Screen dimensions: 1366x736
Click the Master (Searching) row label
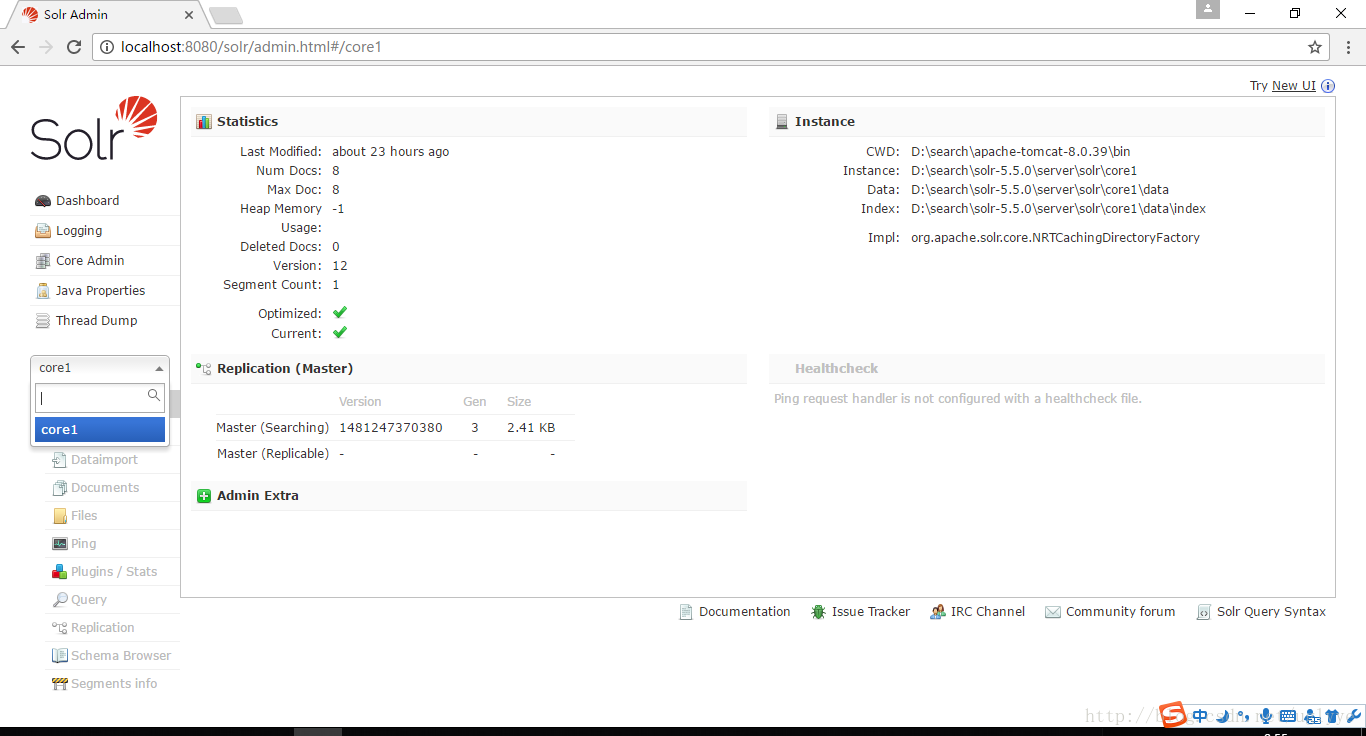tap(272, 428)
